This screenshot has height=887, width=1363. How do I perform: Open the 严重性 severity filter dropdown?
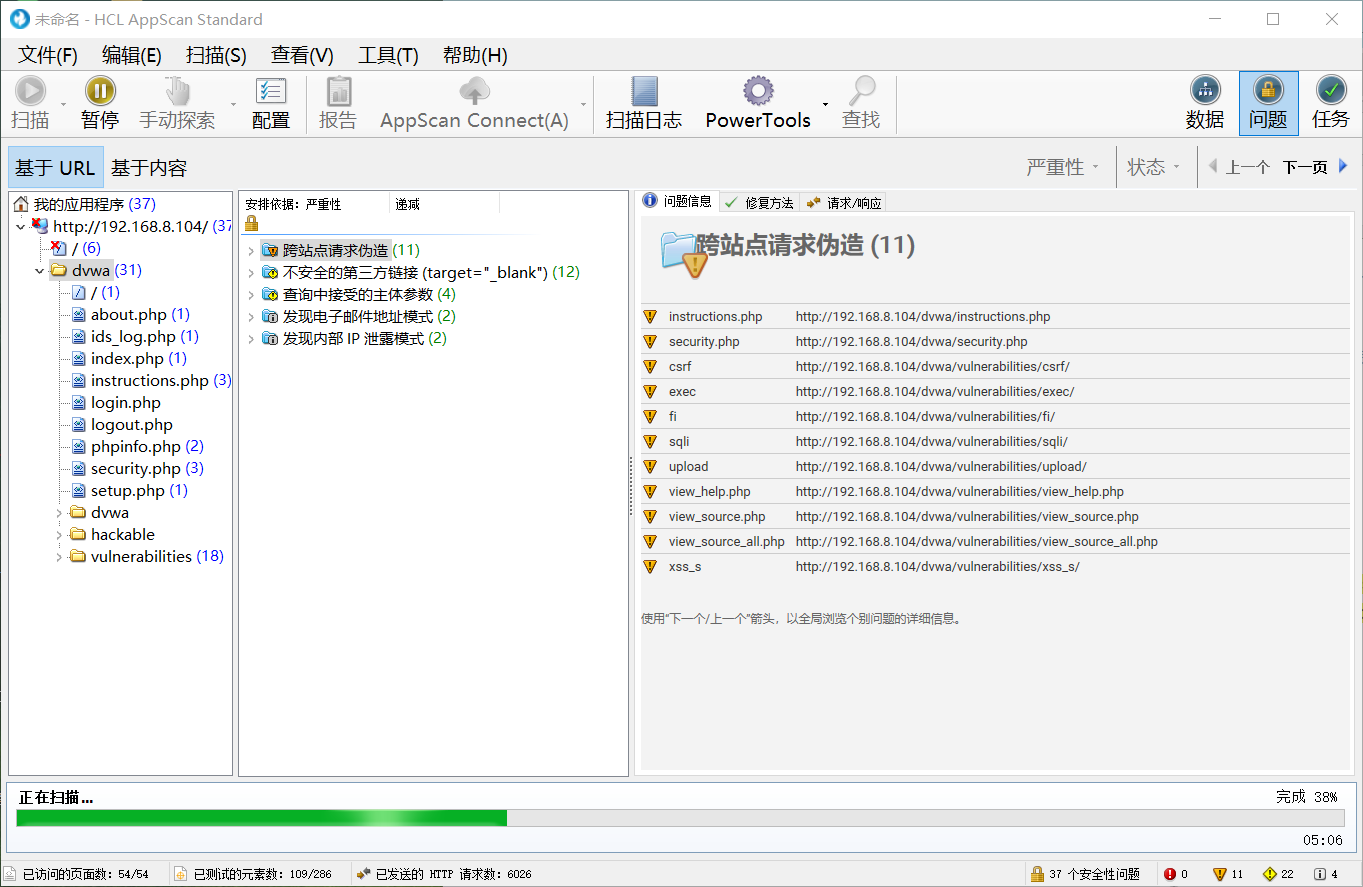point(1062,167)
